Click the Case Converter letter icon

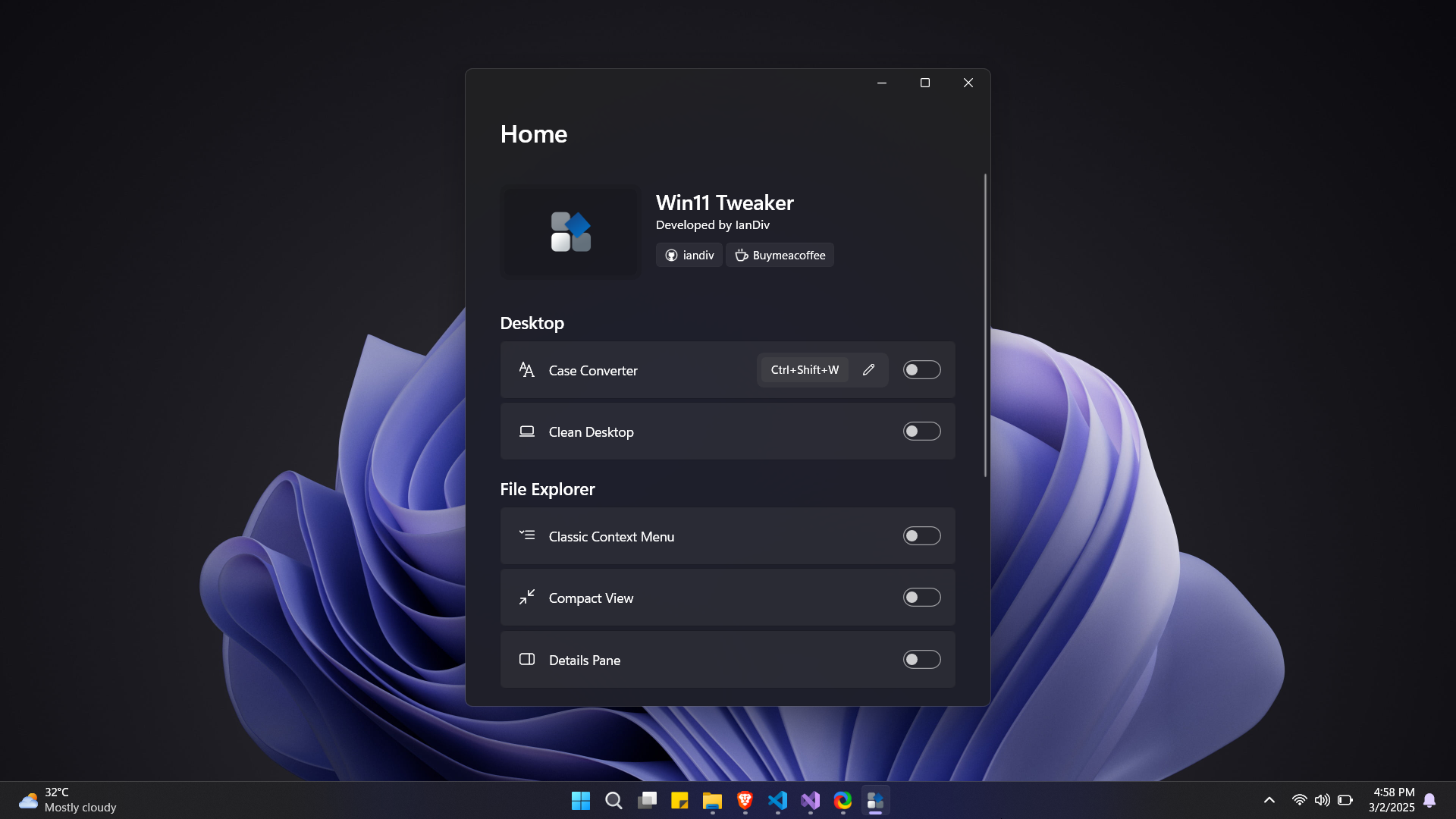pyautogui.click(x=526, y=370)
